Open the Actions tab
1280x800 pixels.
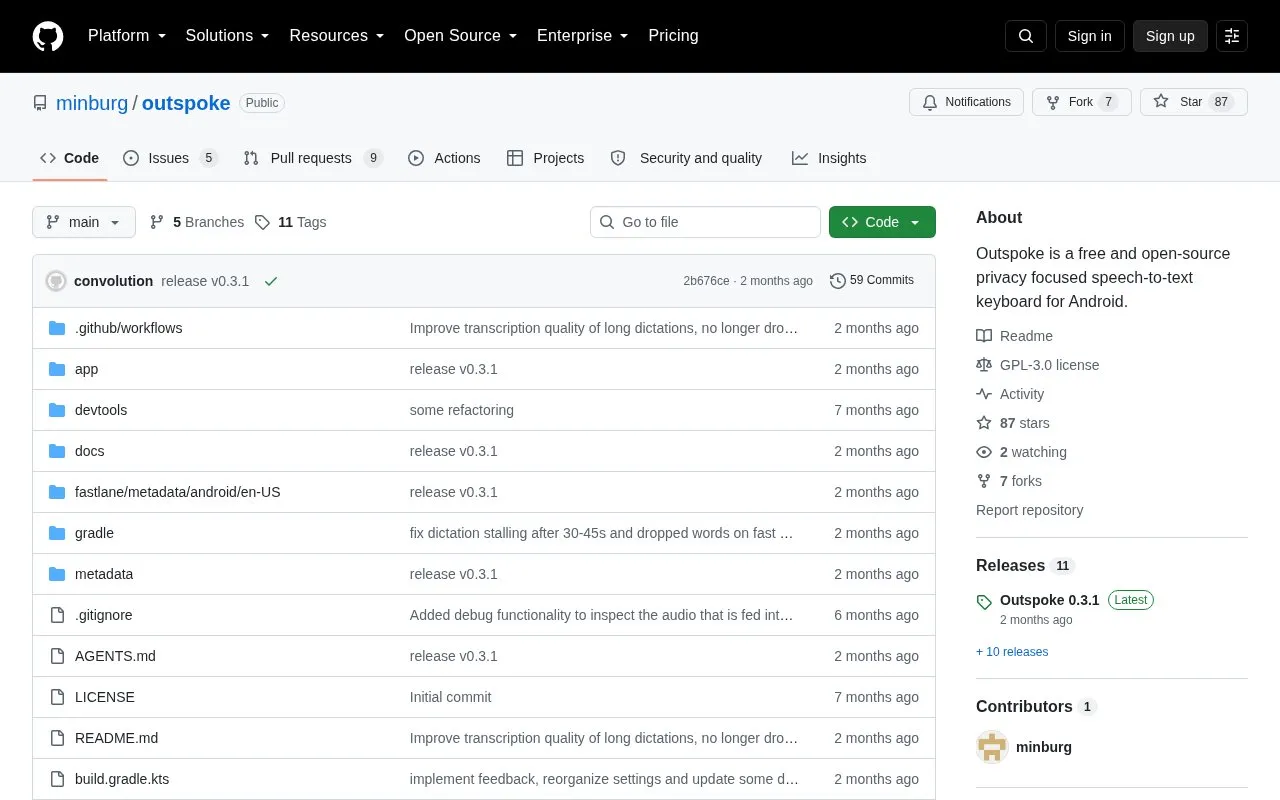click(444, 158)
